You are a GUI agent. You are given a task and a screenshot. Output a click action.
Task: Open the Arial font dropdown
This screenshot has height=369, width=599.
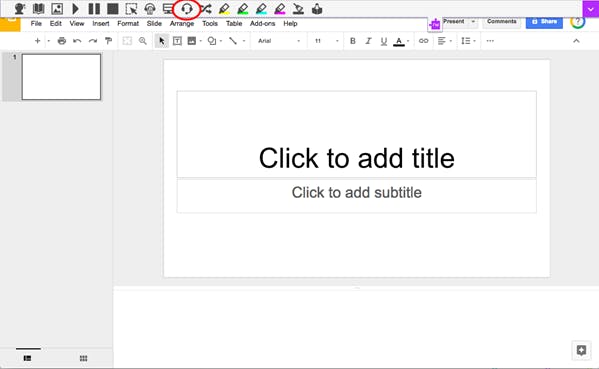pyautogui.click(x=279, y=41)
